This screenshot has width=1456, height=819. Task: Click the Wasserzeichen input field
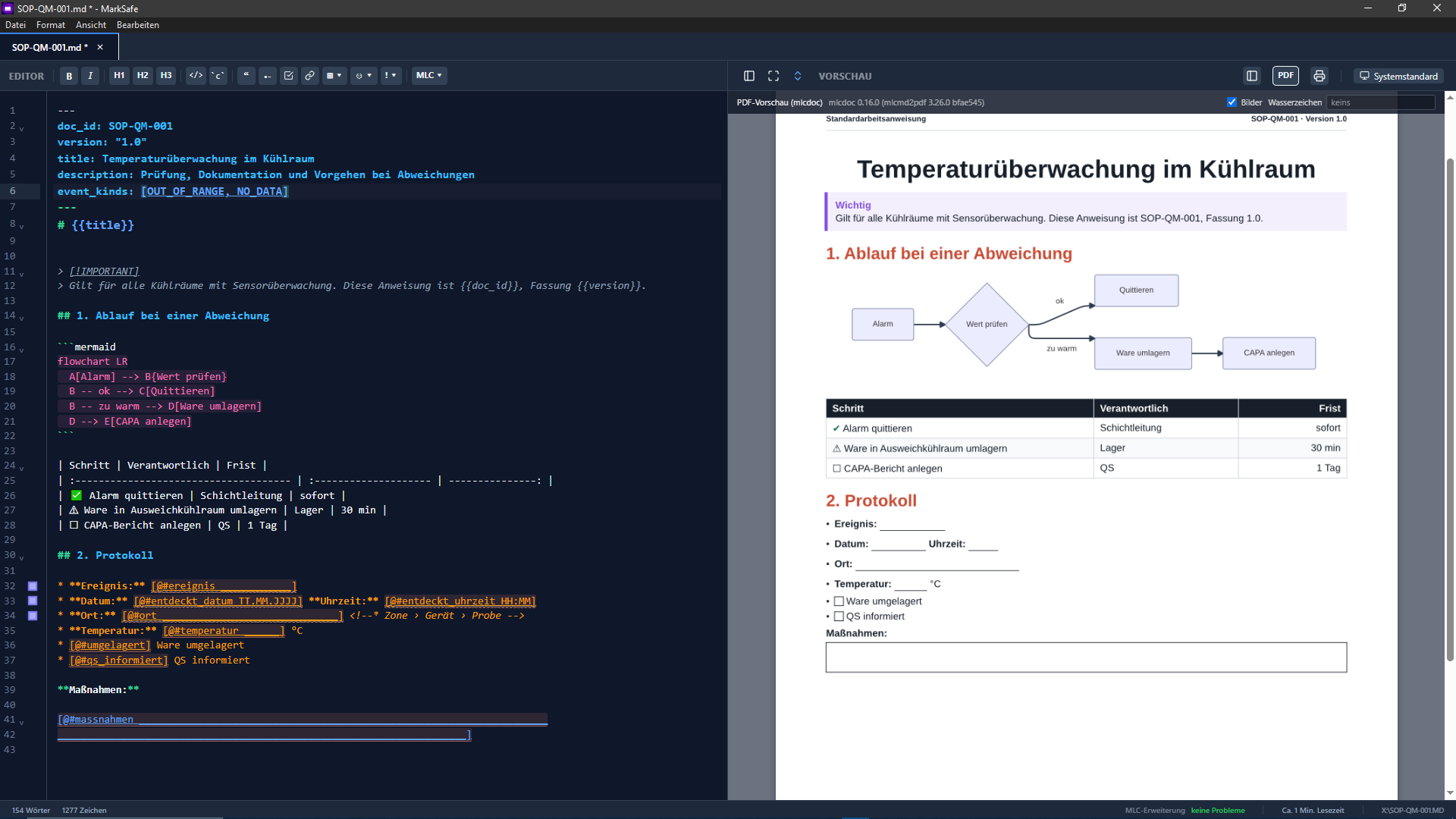click(1380, 102)
